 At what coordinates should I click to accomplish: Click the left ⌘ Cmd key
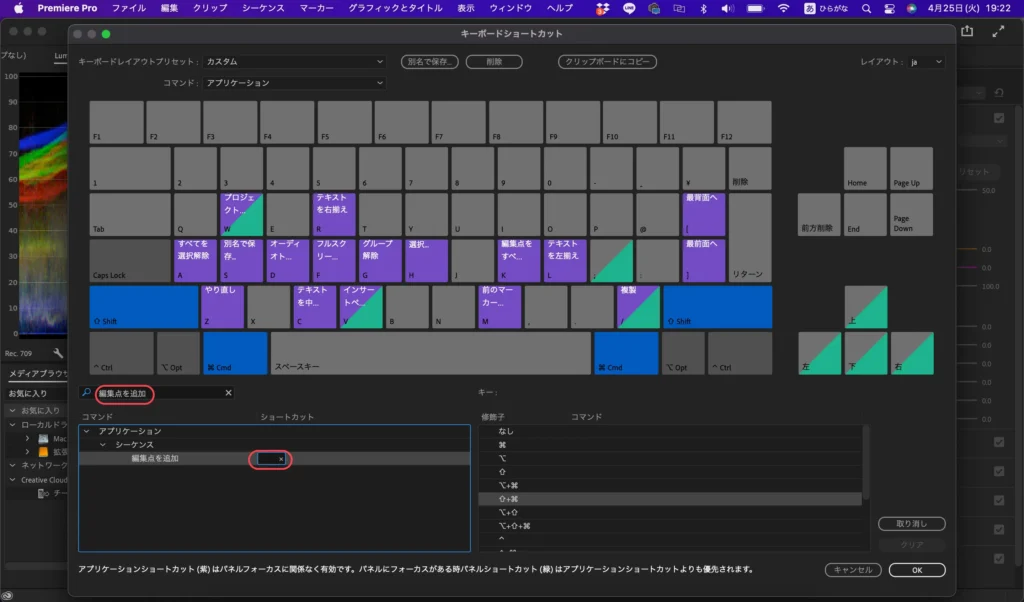(x=235, y=354)
